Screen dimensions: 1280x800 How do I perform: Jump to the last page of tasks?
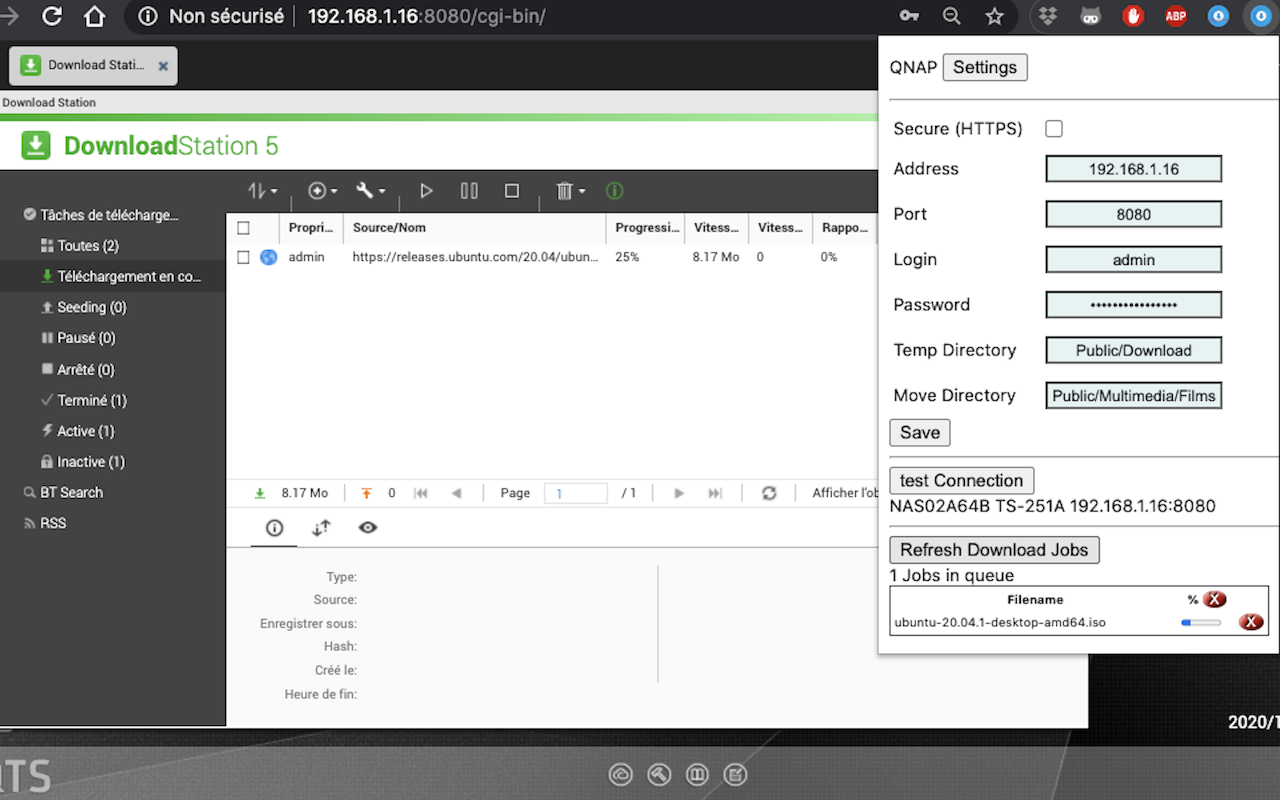pos(714,492)
